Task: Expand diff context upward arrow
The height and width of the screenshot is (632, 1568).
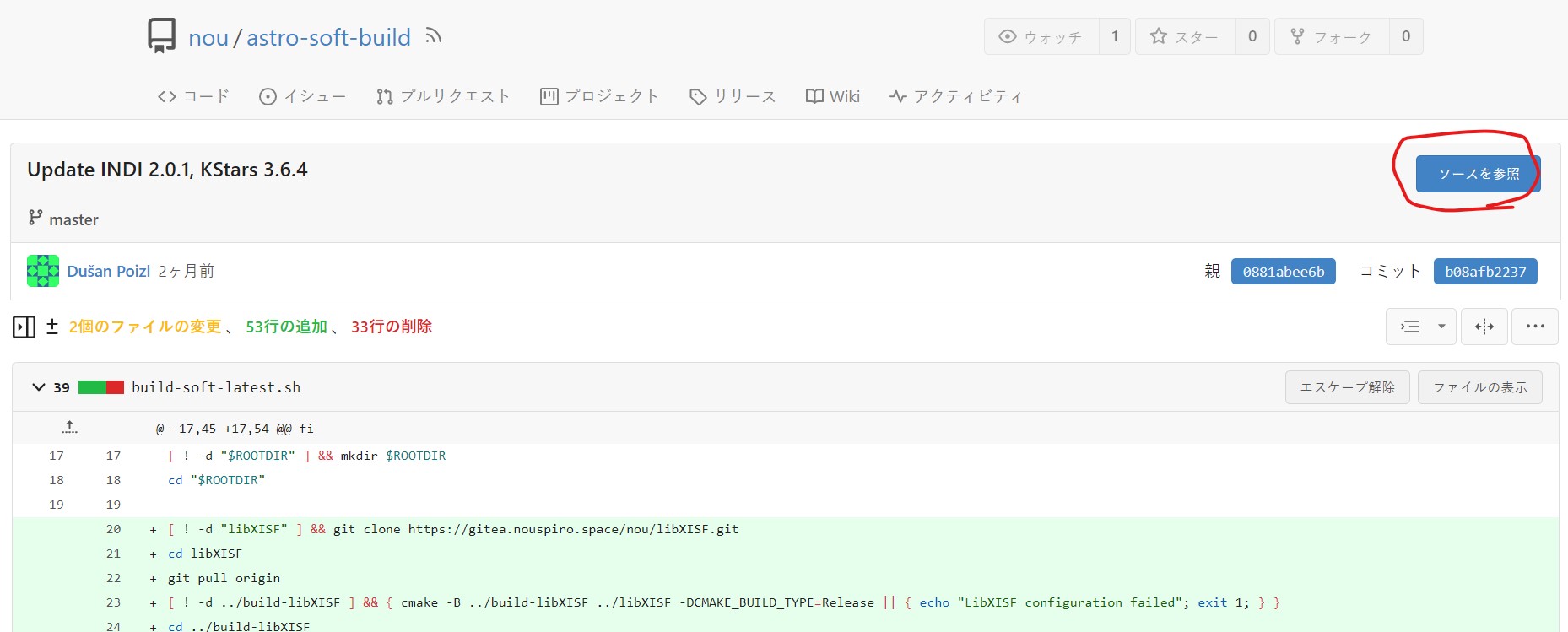Action: coord(70,428)
